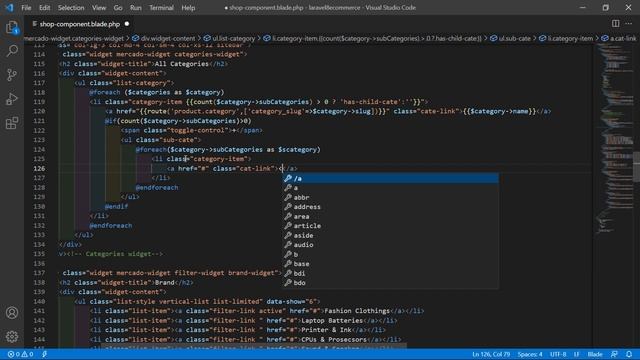Click 'Printer & Ink' text on line 143
The width and height of the screenshot is (640, 360).
tap(326, 330)
